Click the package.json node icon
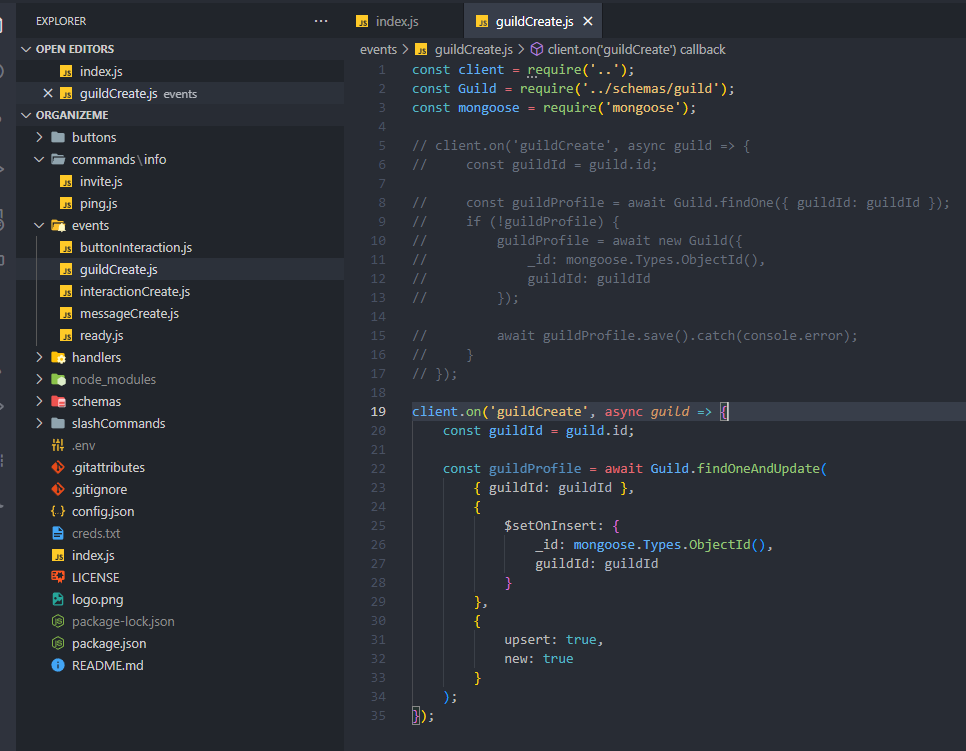 (58, 644)
